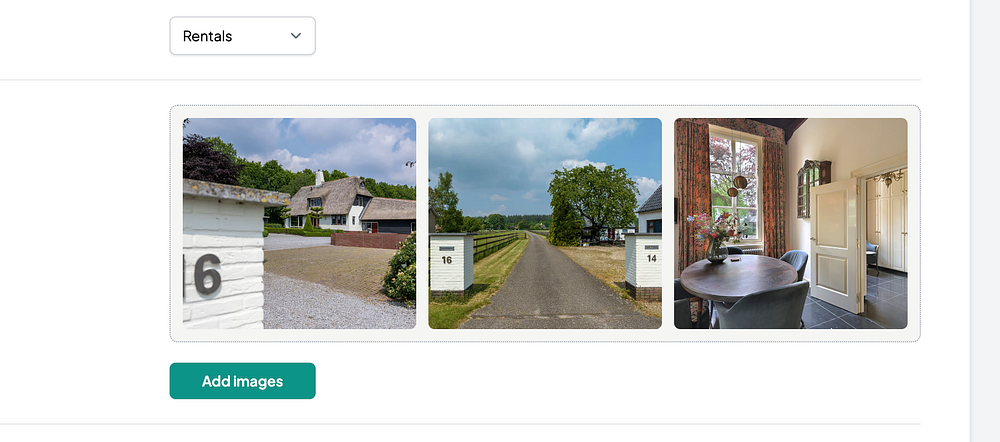Select the thatched-roof house photo thumbnail

coord(299,223)
